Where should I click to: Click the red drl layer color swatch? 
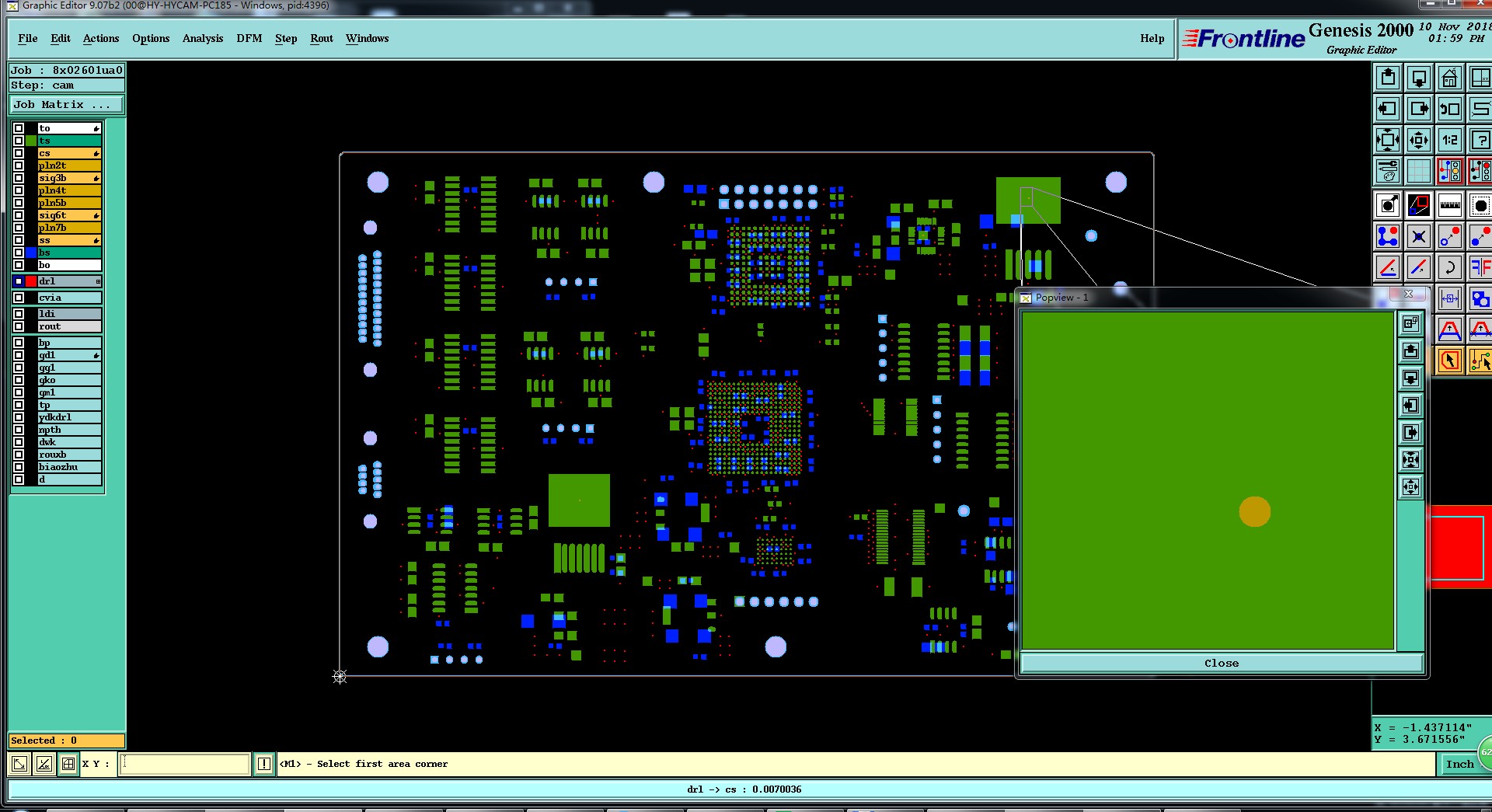pos(31,281)
